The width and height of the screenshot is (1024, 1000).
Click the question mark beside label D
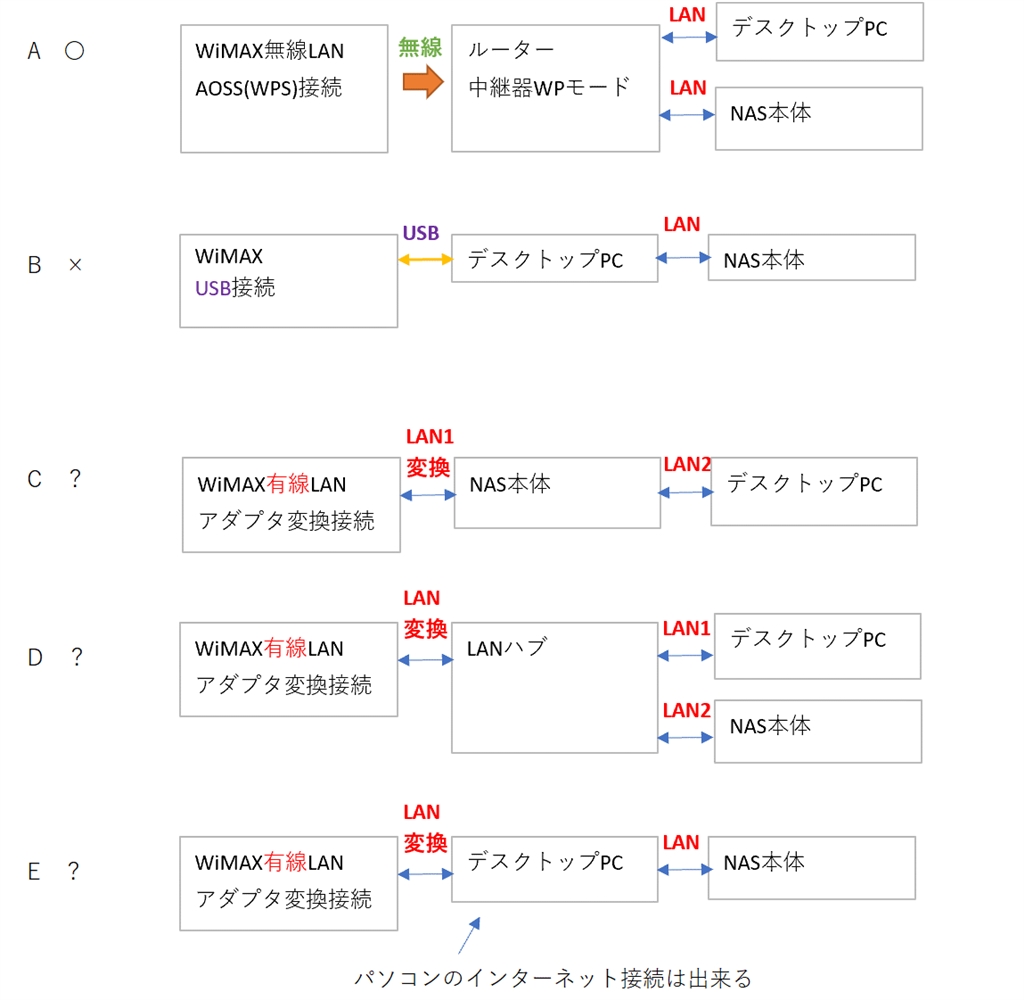(76, 658)
